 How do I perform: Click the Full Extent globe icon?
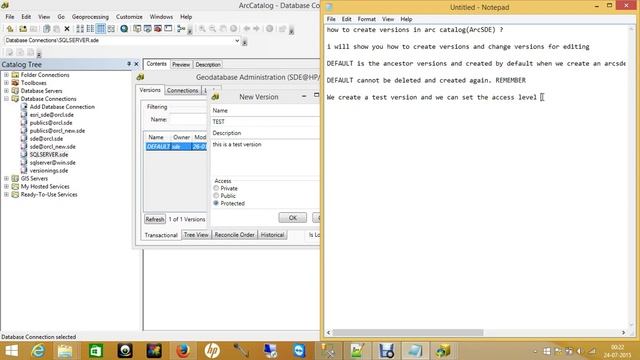tap(233, 29)
